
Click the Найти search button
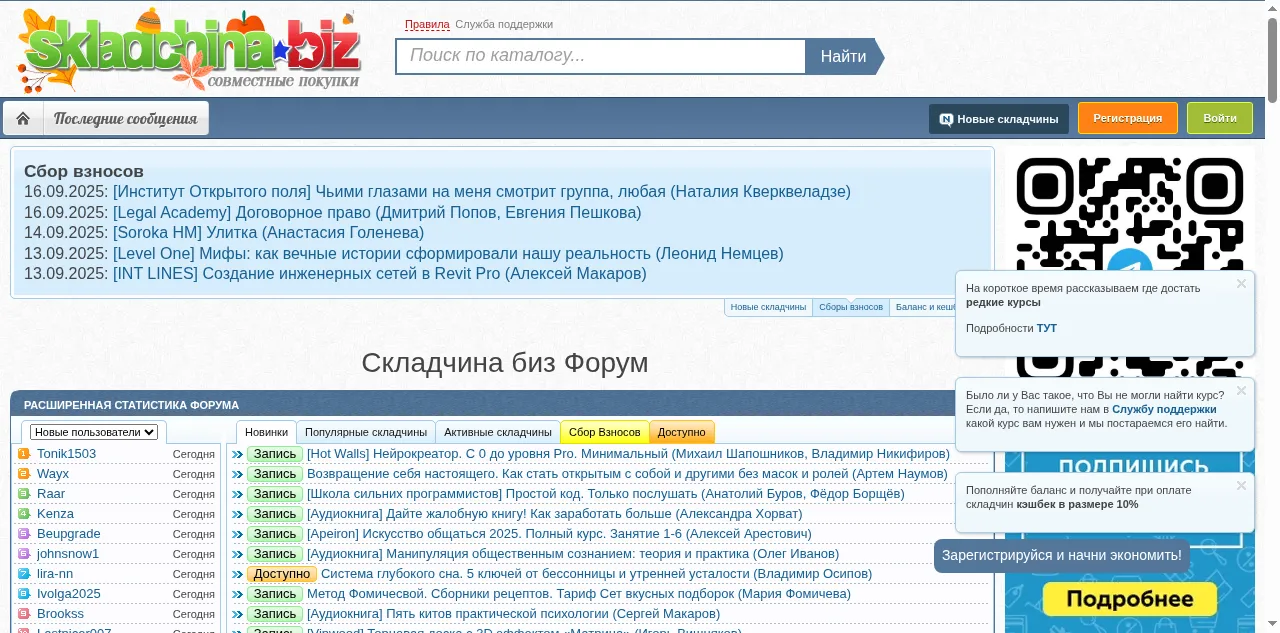click(844, 57)
